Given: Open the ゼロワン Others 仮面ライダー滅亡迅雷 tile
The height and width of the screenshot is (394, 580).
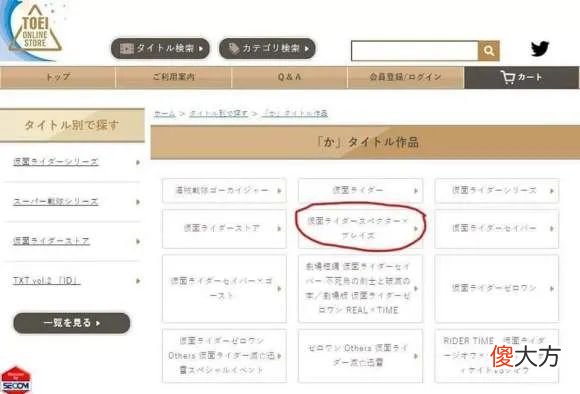Looking at the screenshot, I should tap(361, 356).
